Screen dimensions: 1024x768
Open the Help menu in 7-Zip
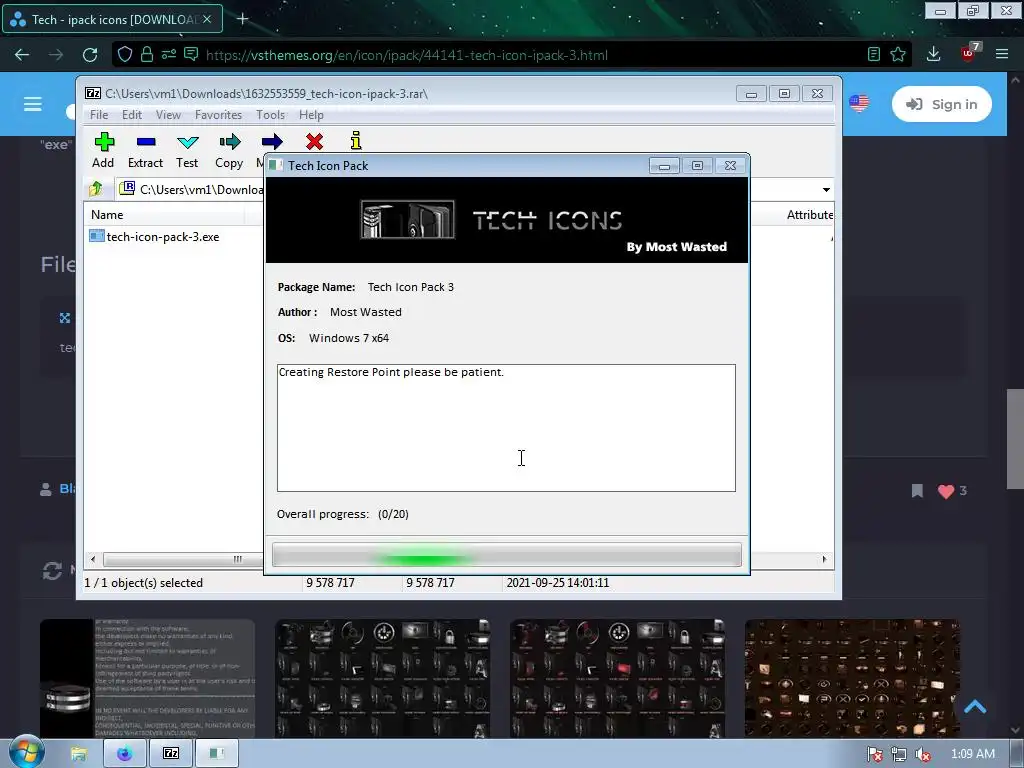pyautogui.click(x=311, y=115)
